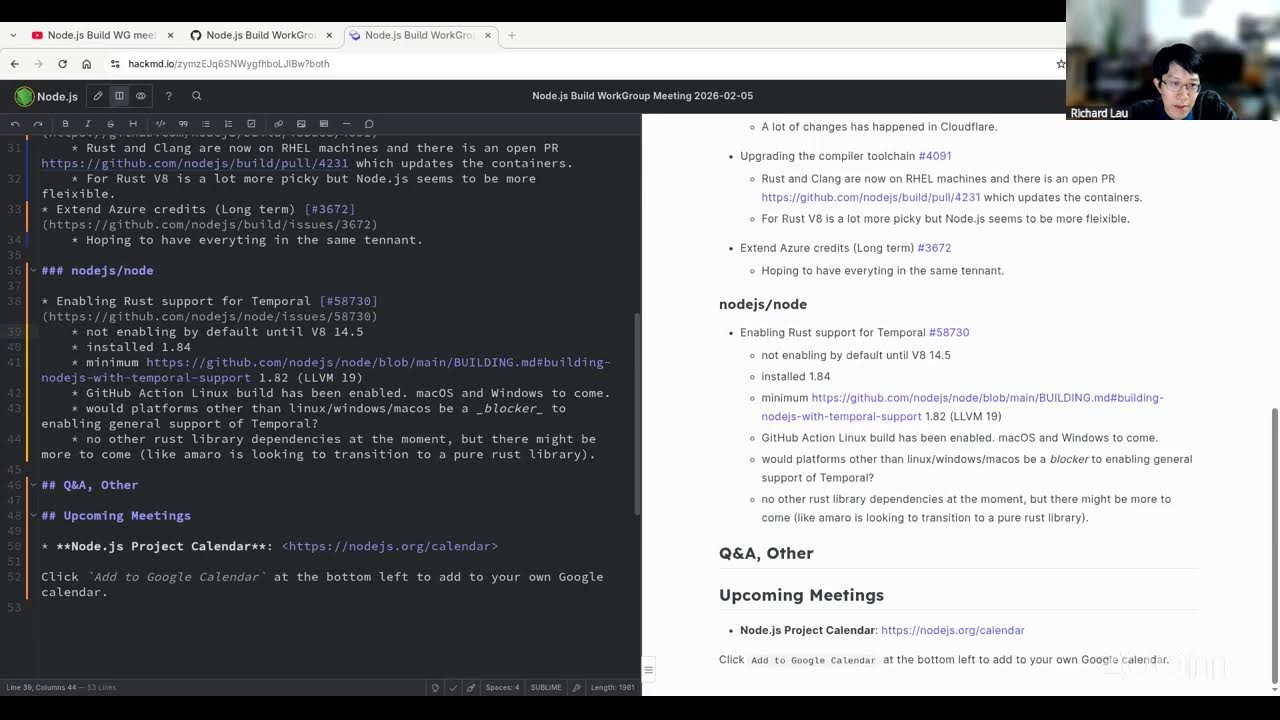Click Length: 1981 in status bar
The height and width of the screenshot is (720, 1280).
click(x=612, y=688)
